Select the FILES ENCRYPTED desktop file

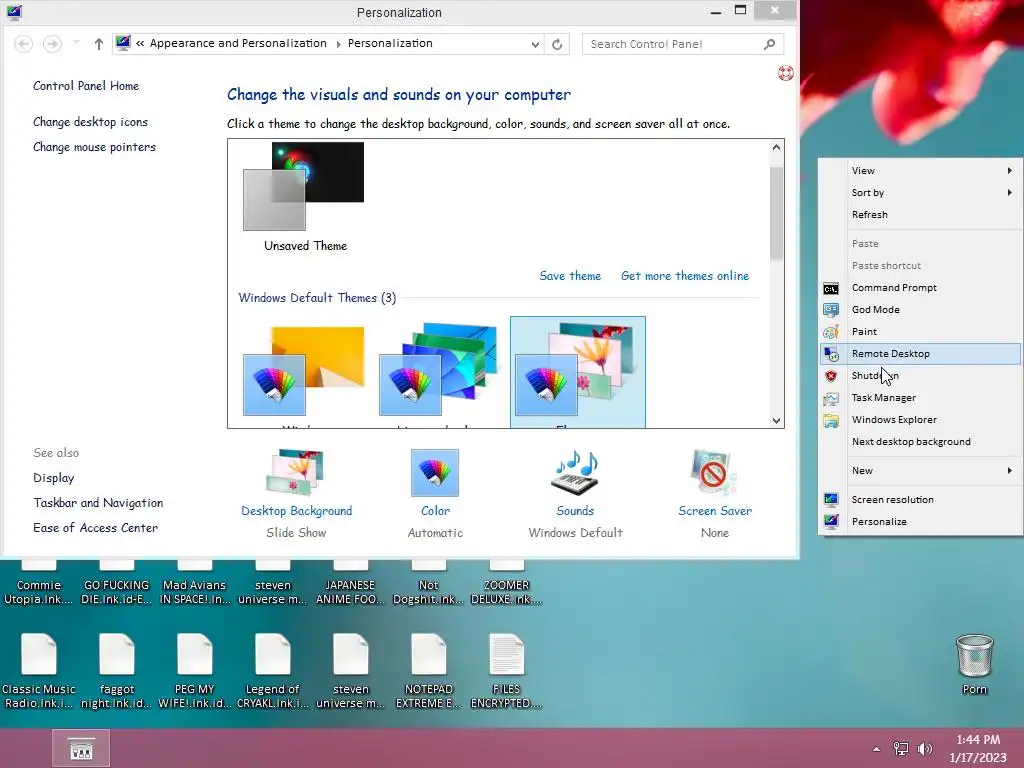point(506,671)
